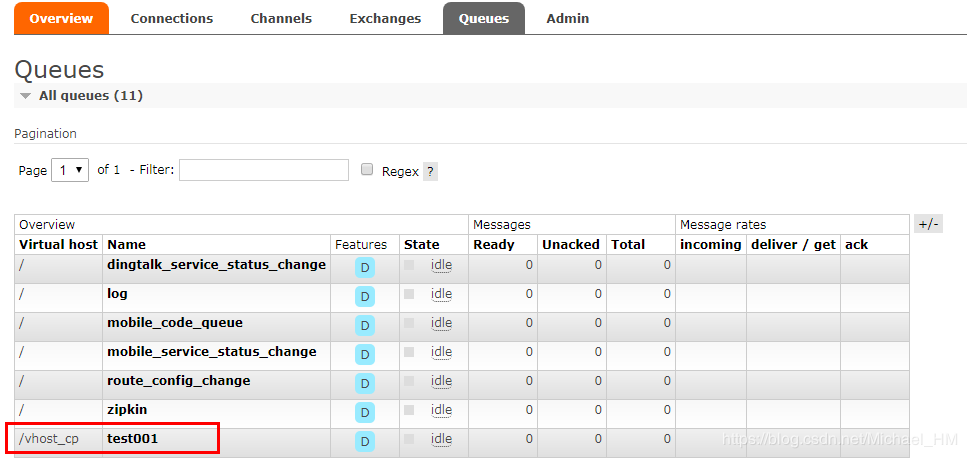Screen dimensions: 967x458
Task: Sort queues by the Name column header
Action: [126, 244]
